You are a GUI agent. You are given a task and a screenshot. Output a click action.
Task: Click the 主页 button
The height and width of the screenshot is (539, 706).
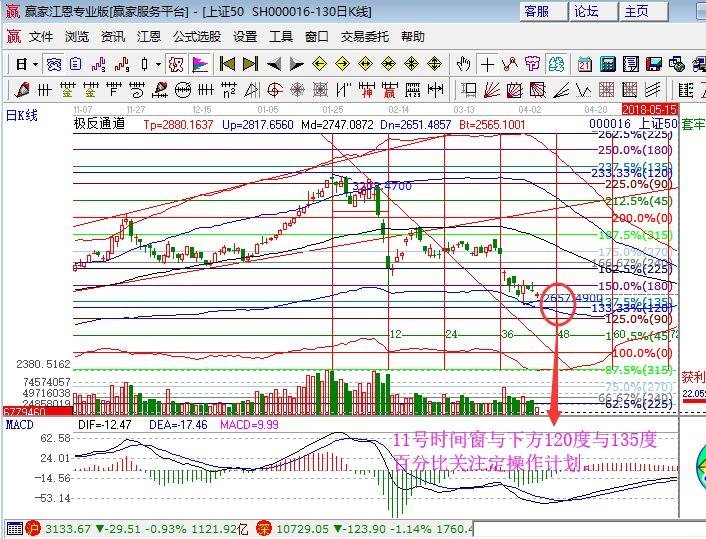[x=643, y=11]
